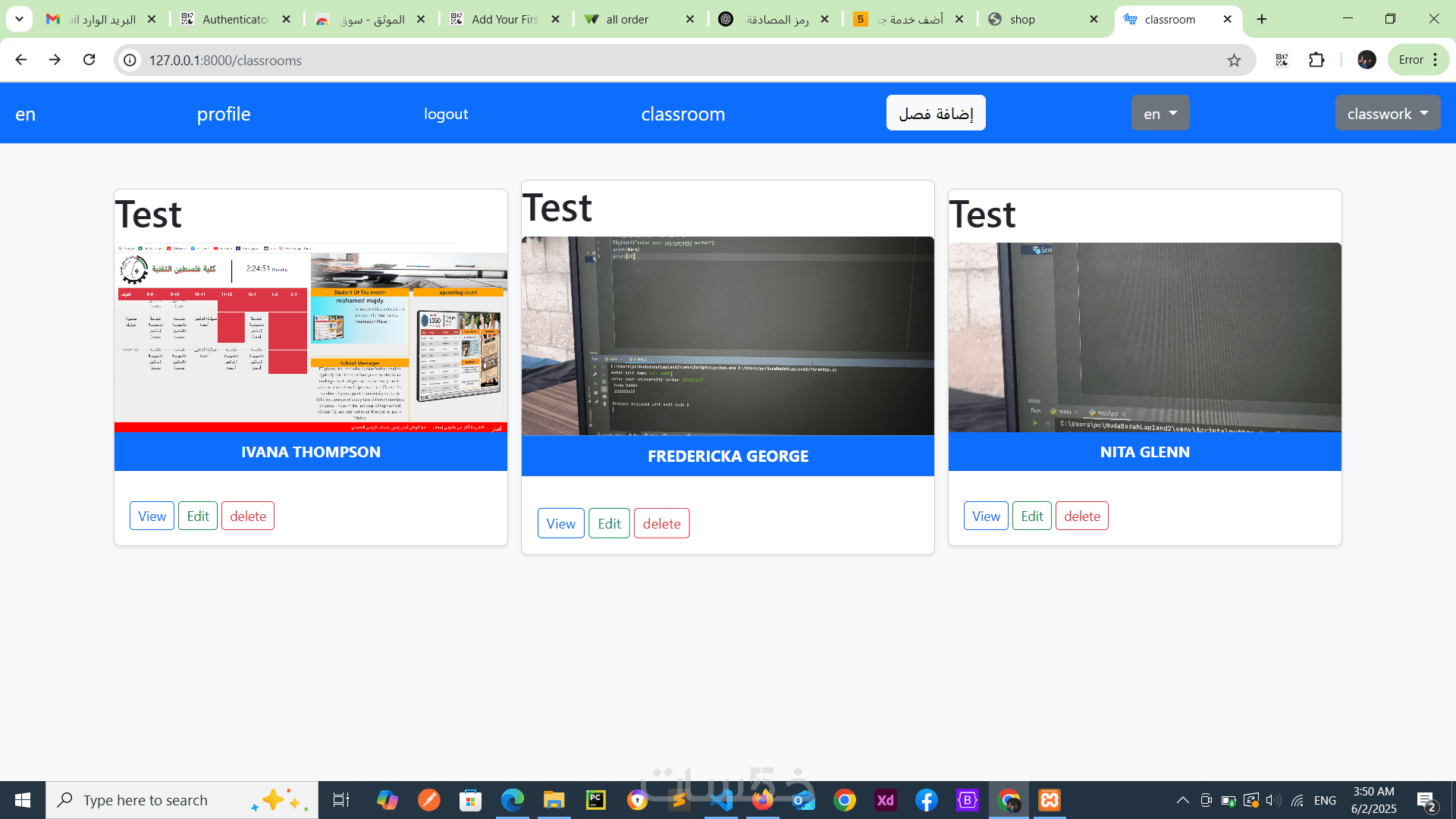The width and height of the screenshot is (1456, 819).
Task: Delete the Fredericka George classroom
Action: (661, 523)
